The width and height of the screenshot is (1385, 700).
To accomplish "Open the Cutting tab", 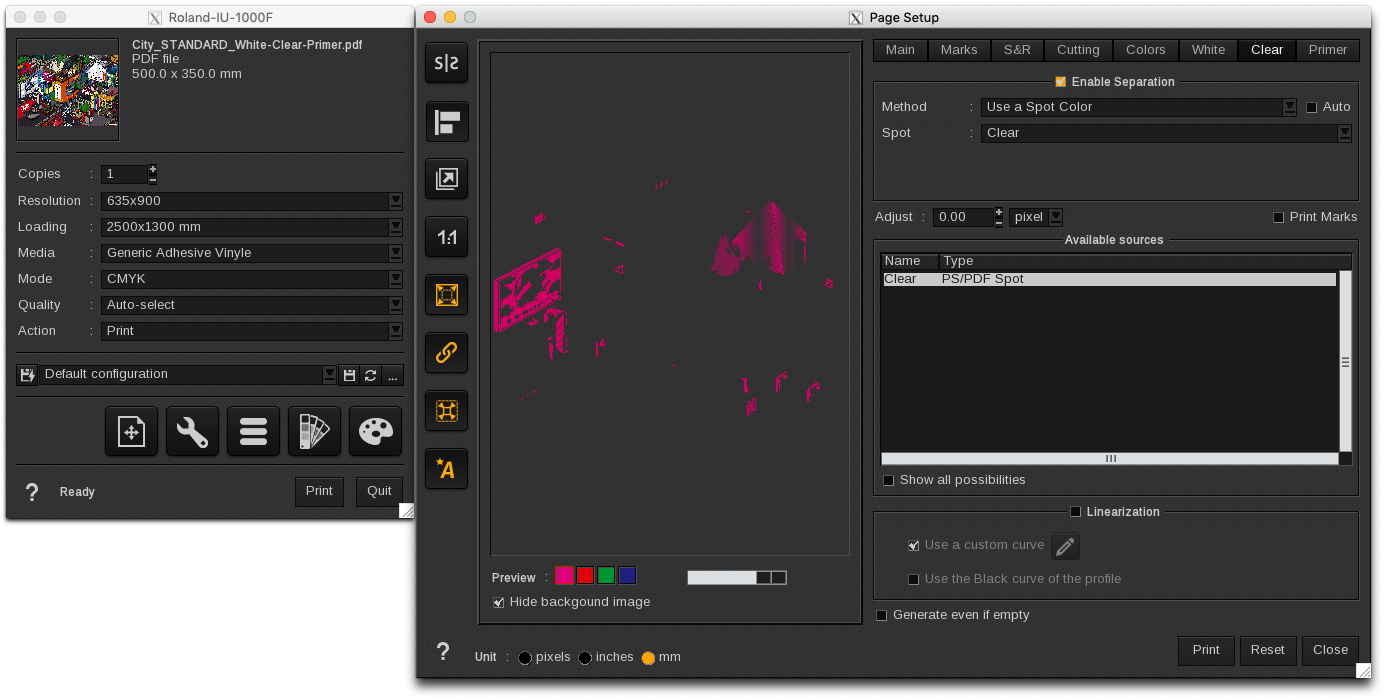I will pyautogui.click(x=1077, y=49).
